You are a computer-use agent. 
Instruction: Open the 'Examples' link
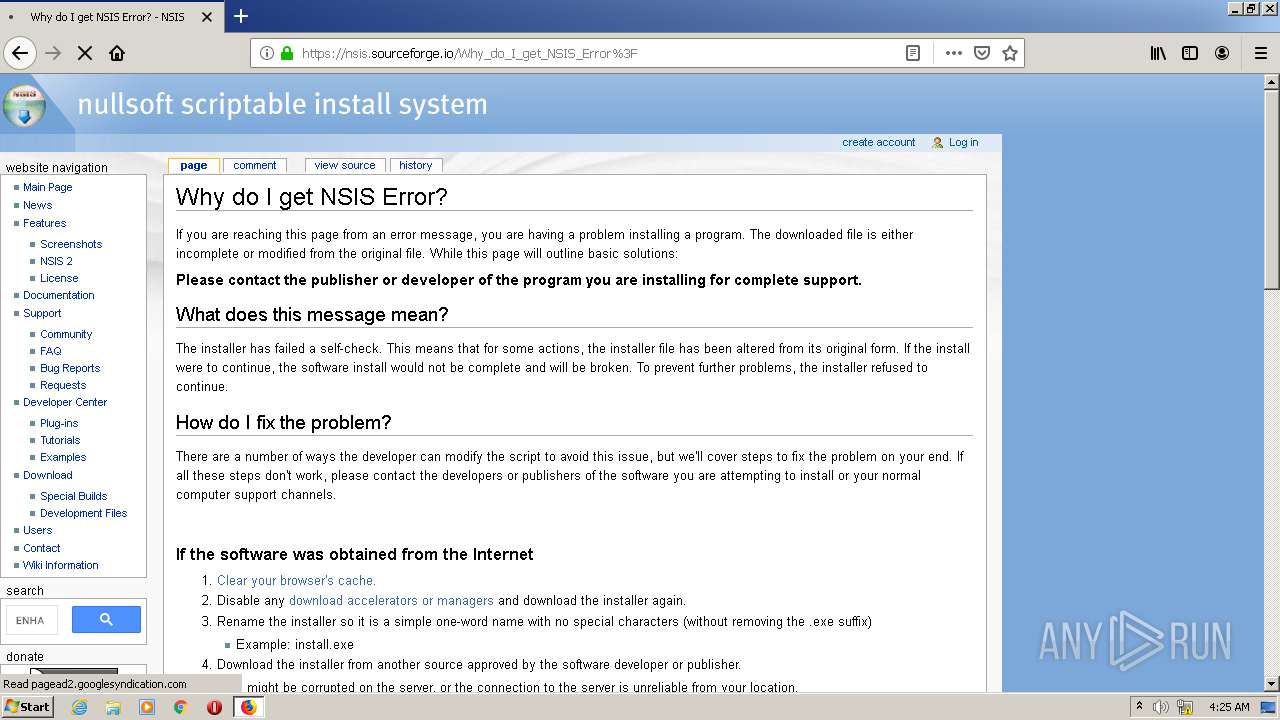tap(63, 457)
